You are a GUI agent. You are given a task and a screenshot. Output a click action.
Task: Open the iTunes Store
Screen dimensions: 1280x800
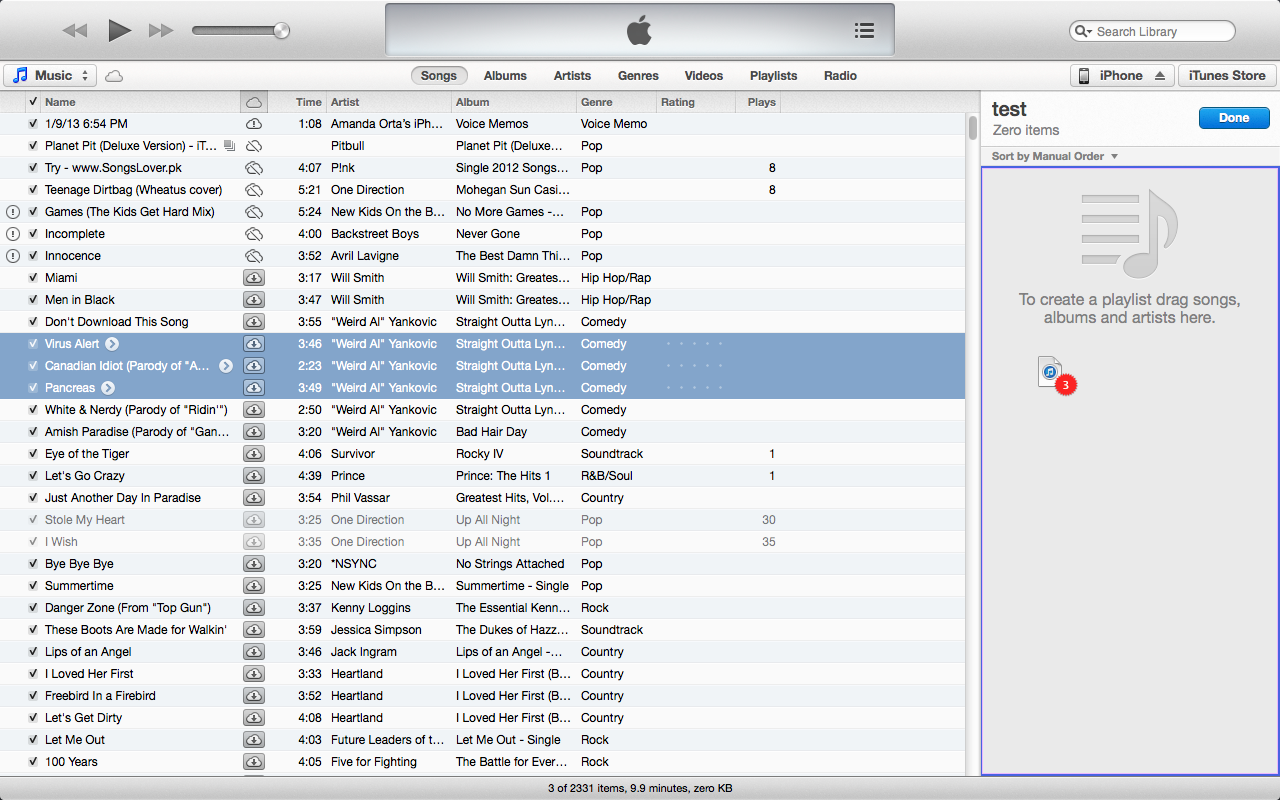1227,75
